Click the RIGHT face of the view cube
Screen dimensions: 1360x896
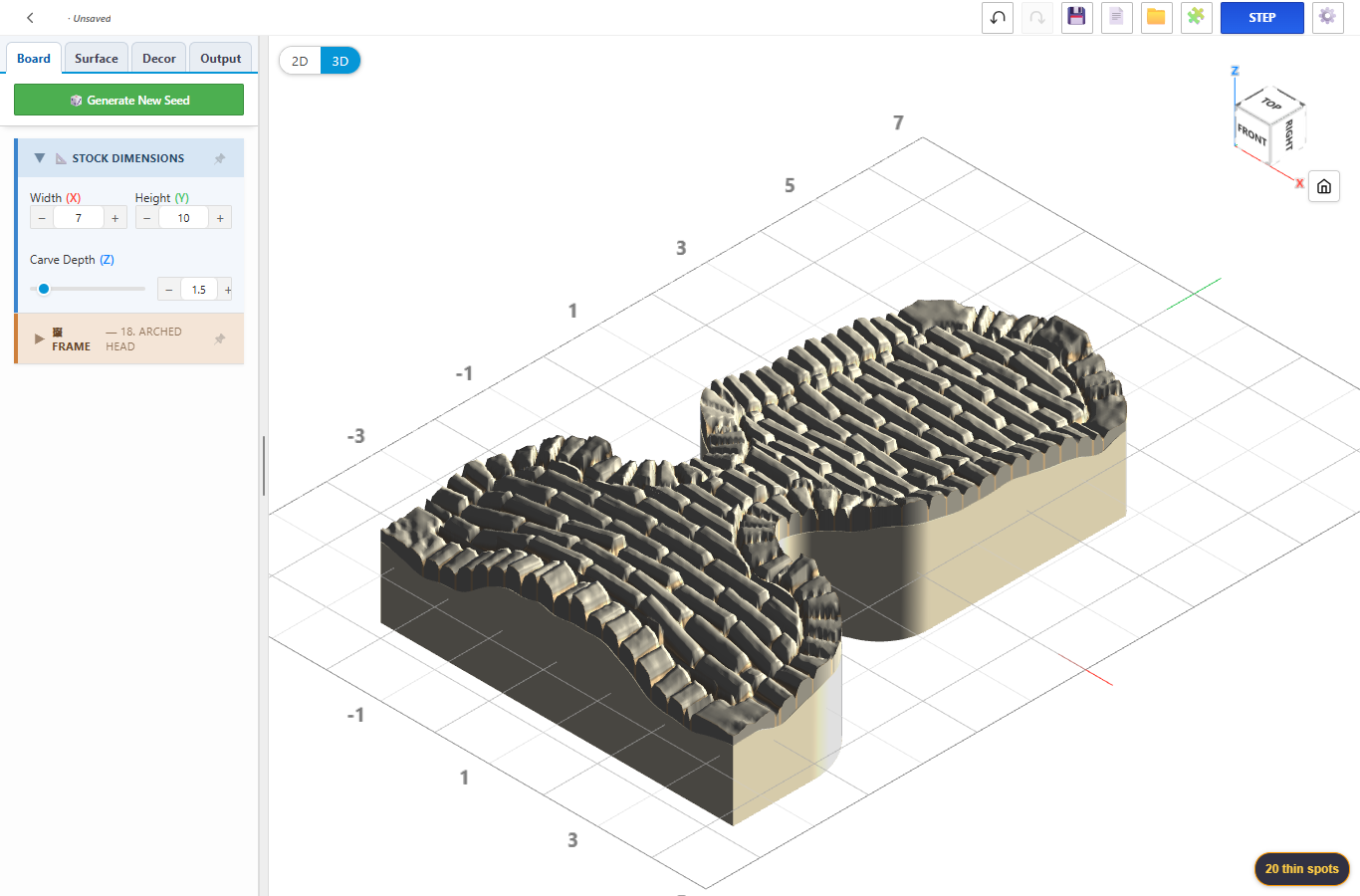coord(1288,134)
